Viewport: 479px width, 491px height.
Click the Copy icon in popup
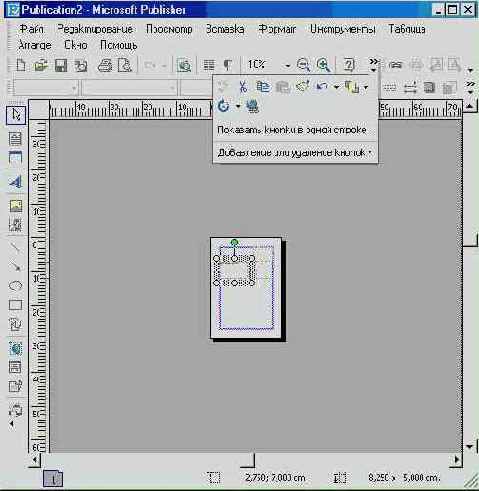click(263, 87)
